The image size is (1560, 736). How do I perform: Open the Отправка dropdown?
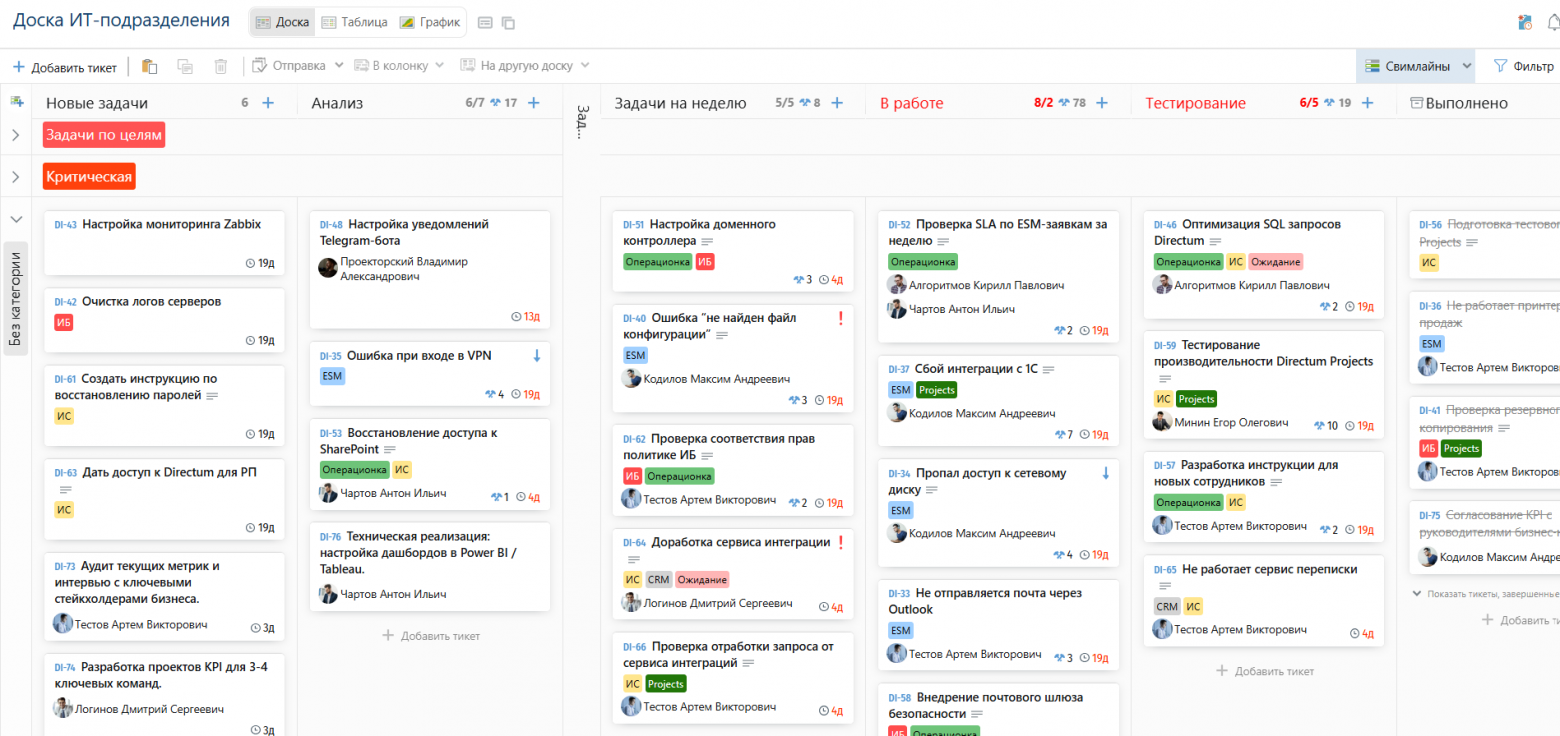click(298, 66)
